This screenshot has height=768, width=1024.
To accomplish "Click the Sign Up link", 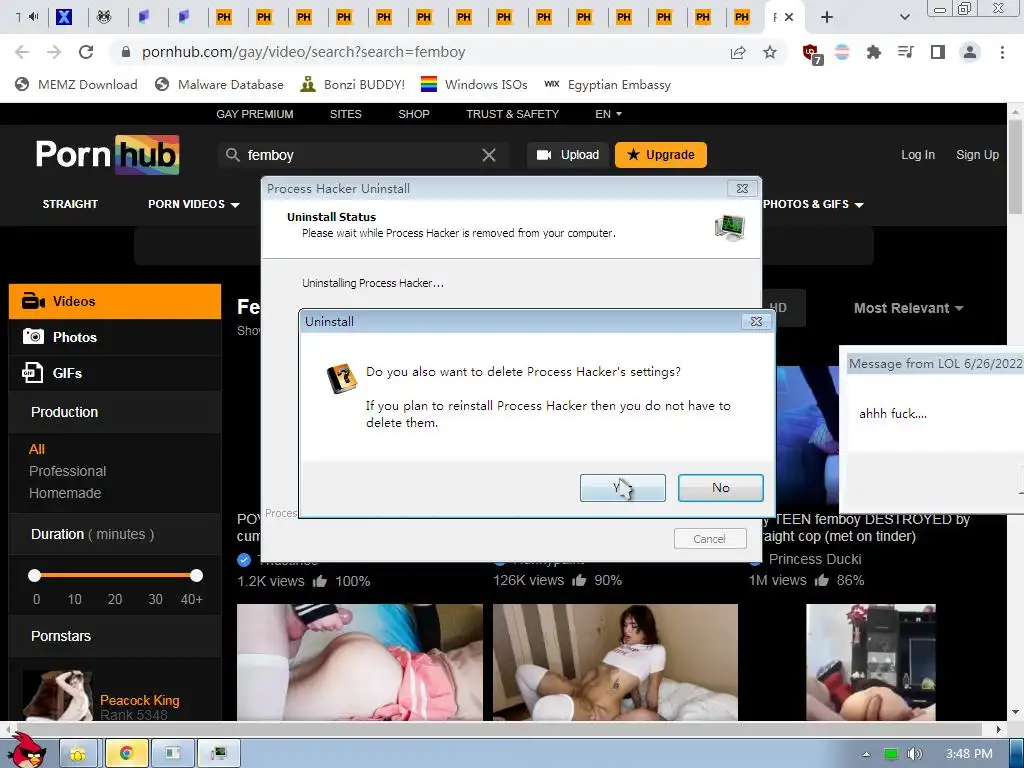I will coord(977,155).
